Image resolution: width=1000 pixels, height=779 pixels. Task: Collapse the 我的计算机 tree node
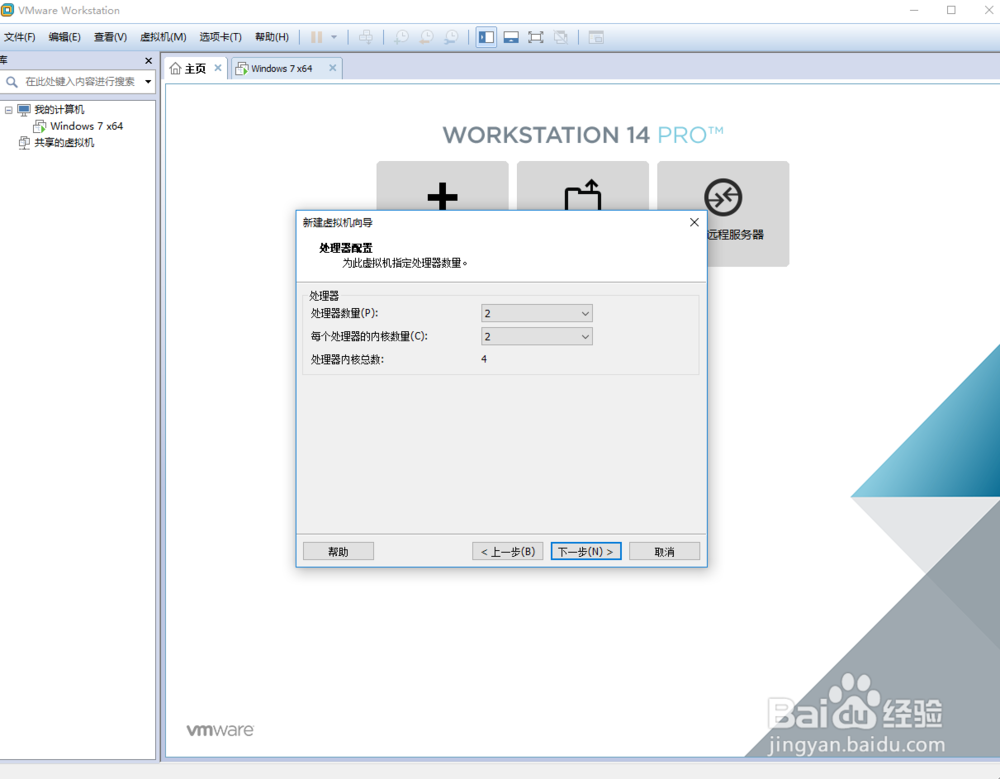(8, 110)
